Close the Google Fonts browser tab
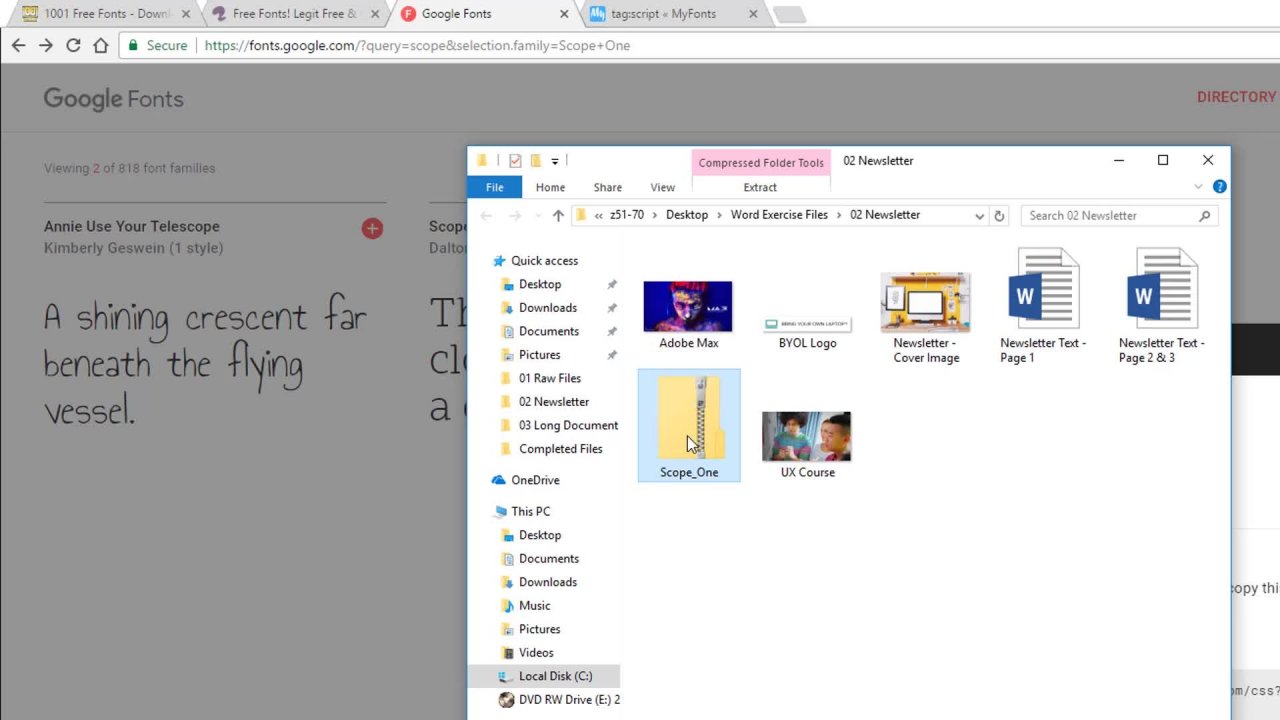The height and width of the screenshot is (720, 1280). click(564, 14)
